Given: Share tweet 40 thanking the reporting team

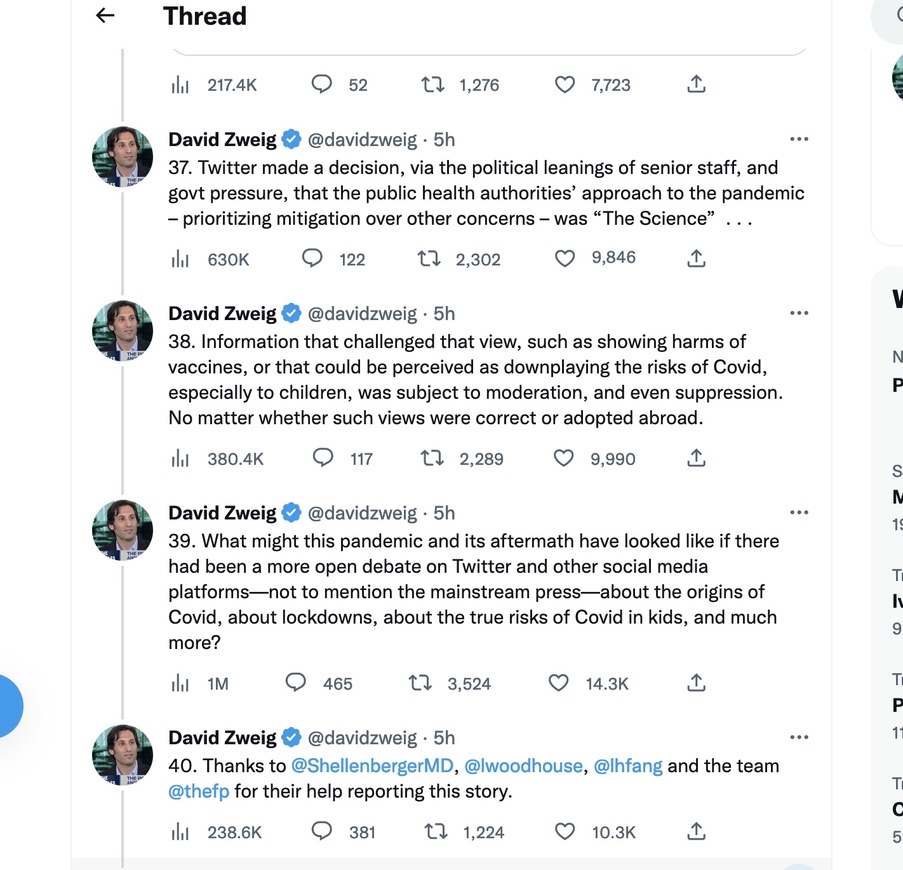Looking at the screenshot, I should (697, 831).
